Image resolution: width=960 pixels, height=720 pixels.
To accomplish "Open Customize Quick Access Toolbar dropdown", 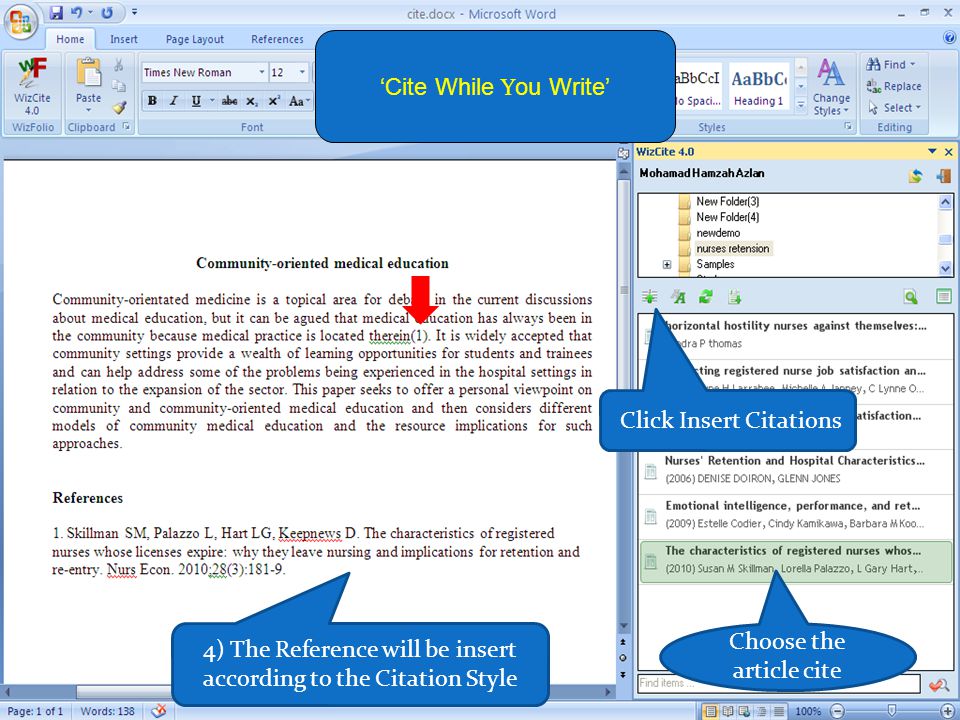I will (x=134, y=12).
